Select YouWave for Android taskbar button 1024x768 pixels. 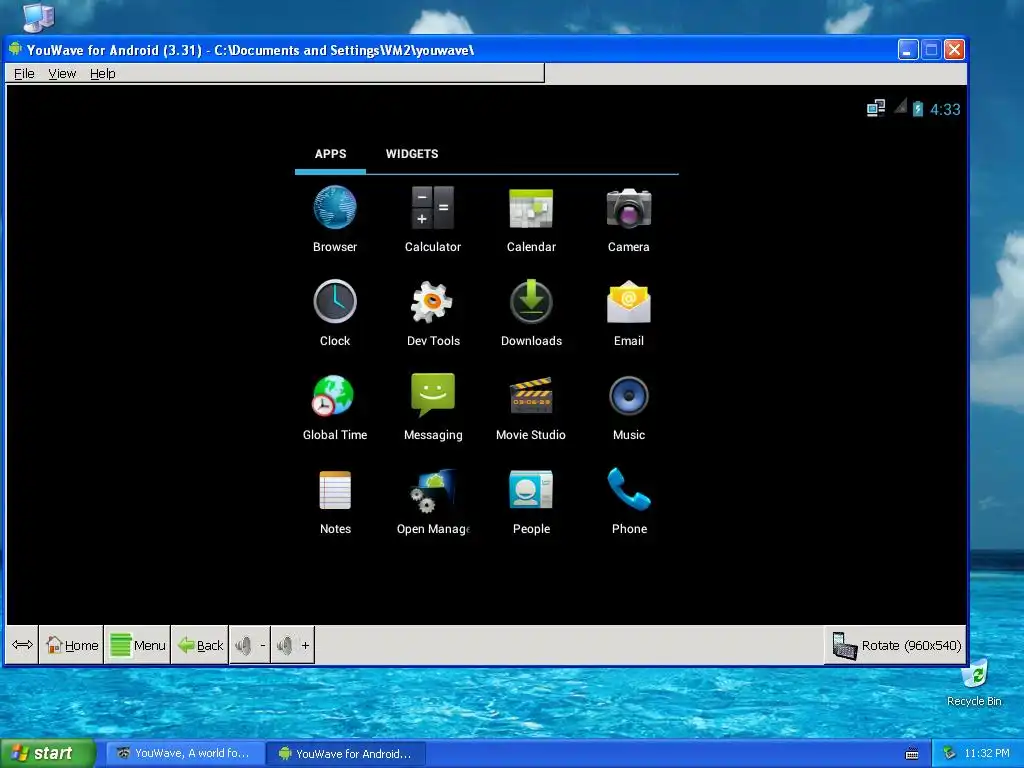[346, 754]
